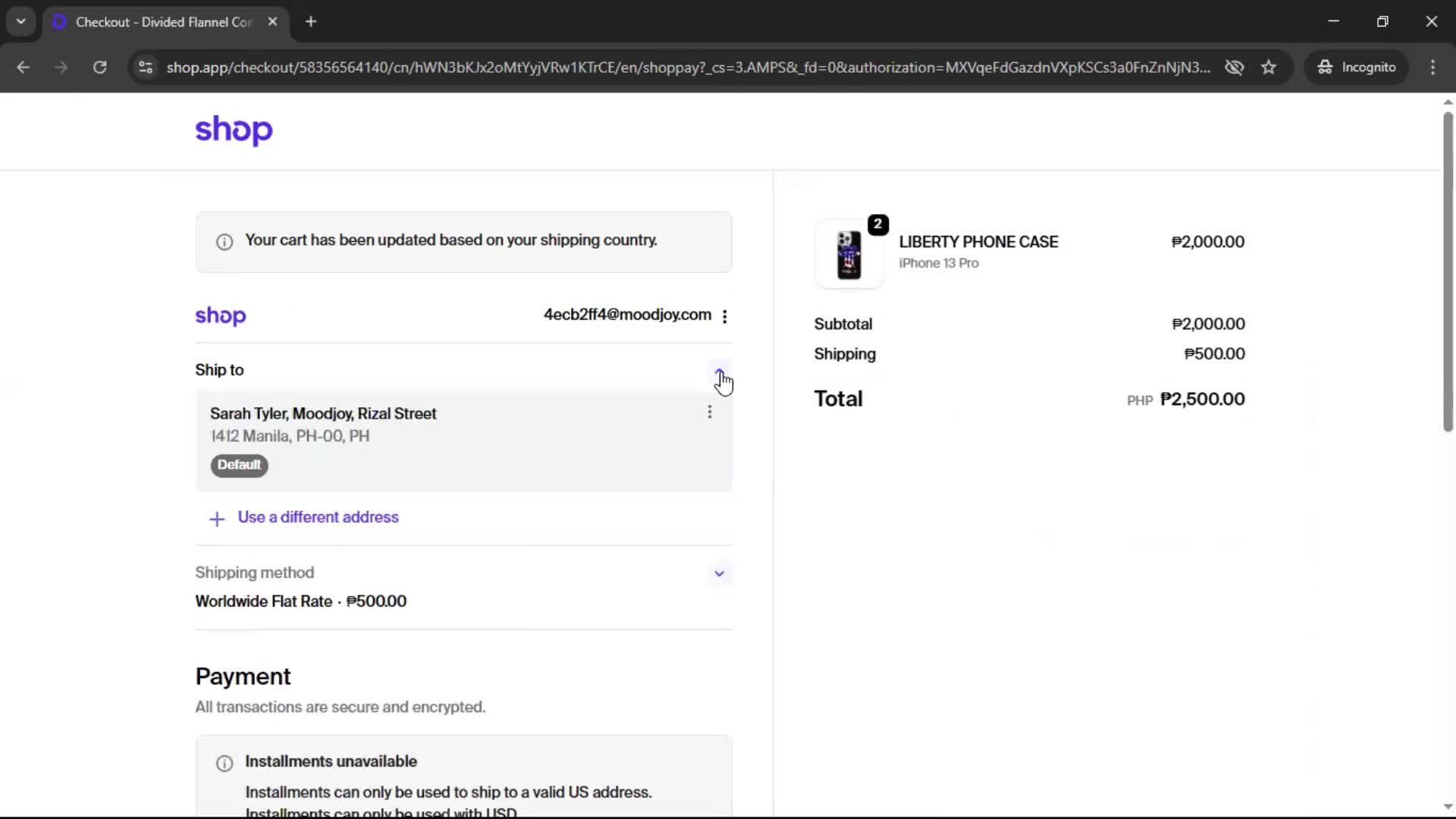Open the account options menu beside the email
This screenshot has height=819, width=1456.
click(725, 316)
